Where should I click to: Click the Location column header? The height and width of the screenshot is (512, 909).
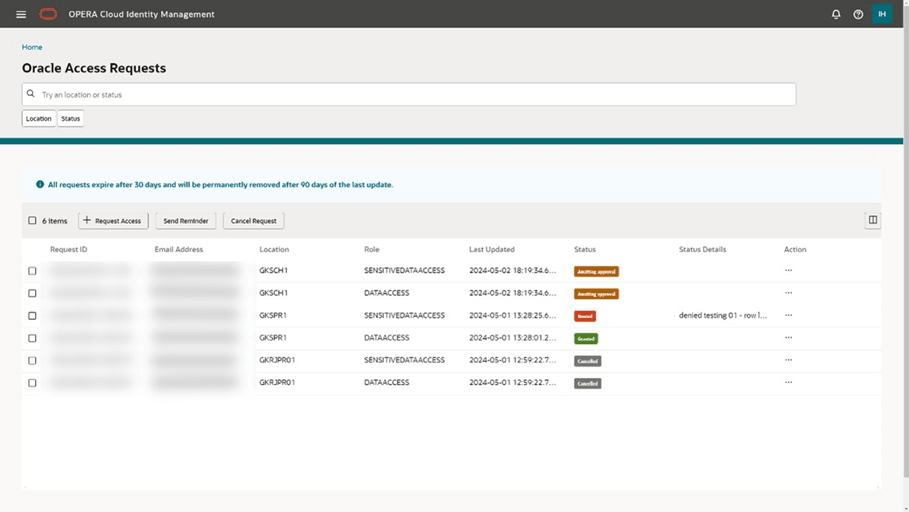tap(274, 249)
